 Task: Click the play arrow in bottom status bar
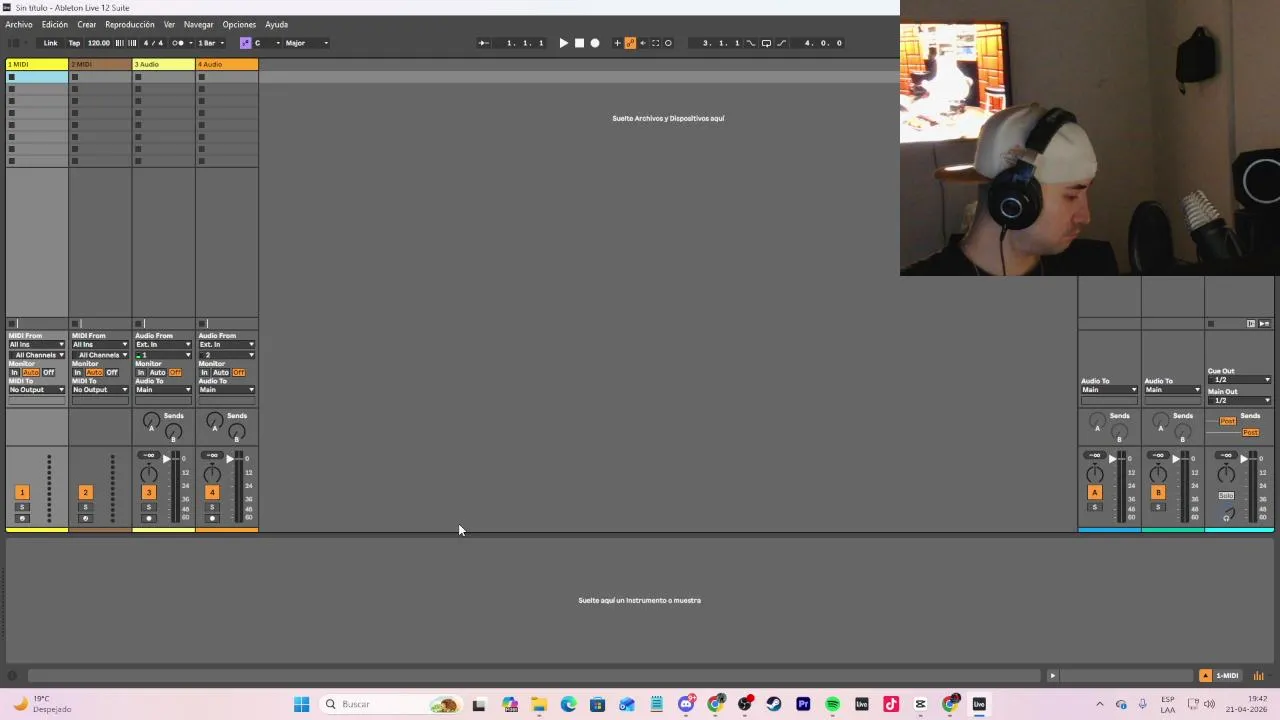[x=1052, y=676]
